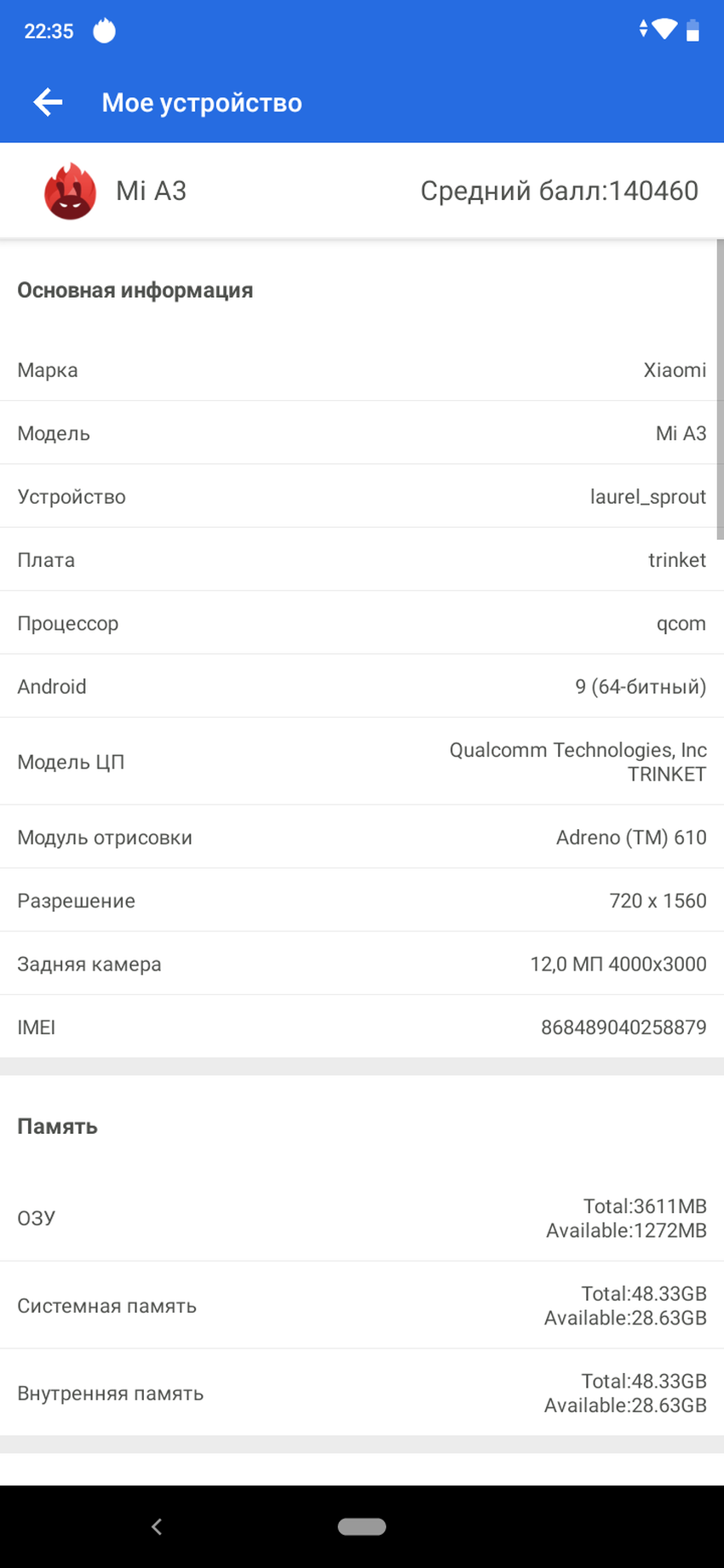Image resolution: width=724 pixels, height=1568 pixels.
Task: Select the IMEI number row
Action: (362, 1027)
